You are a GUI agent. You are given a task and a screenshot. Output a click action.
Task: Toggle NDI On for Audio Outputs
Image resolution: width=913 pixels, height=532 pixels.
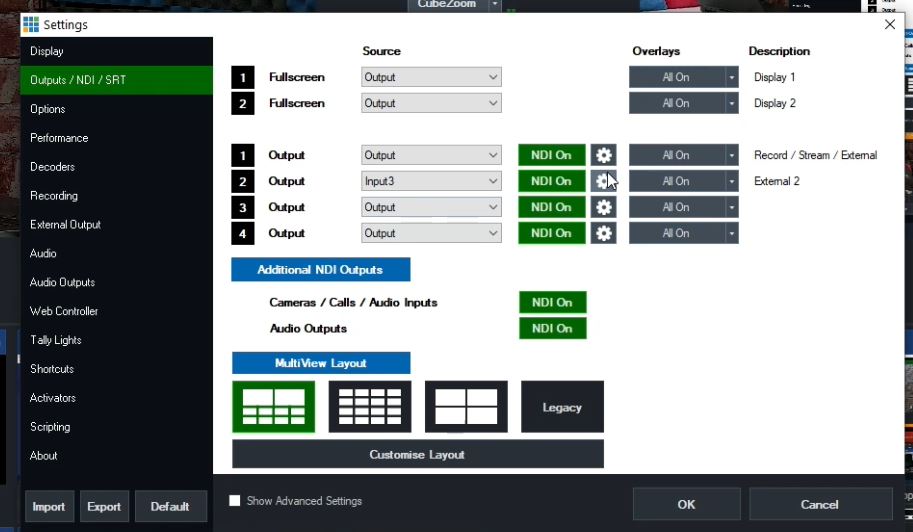[x=552, y=328]
